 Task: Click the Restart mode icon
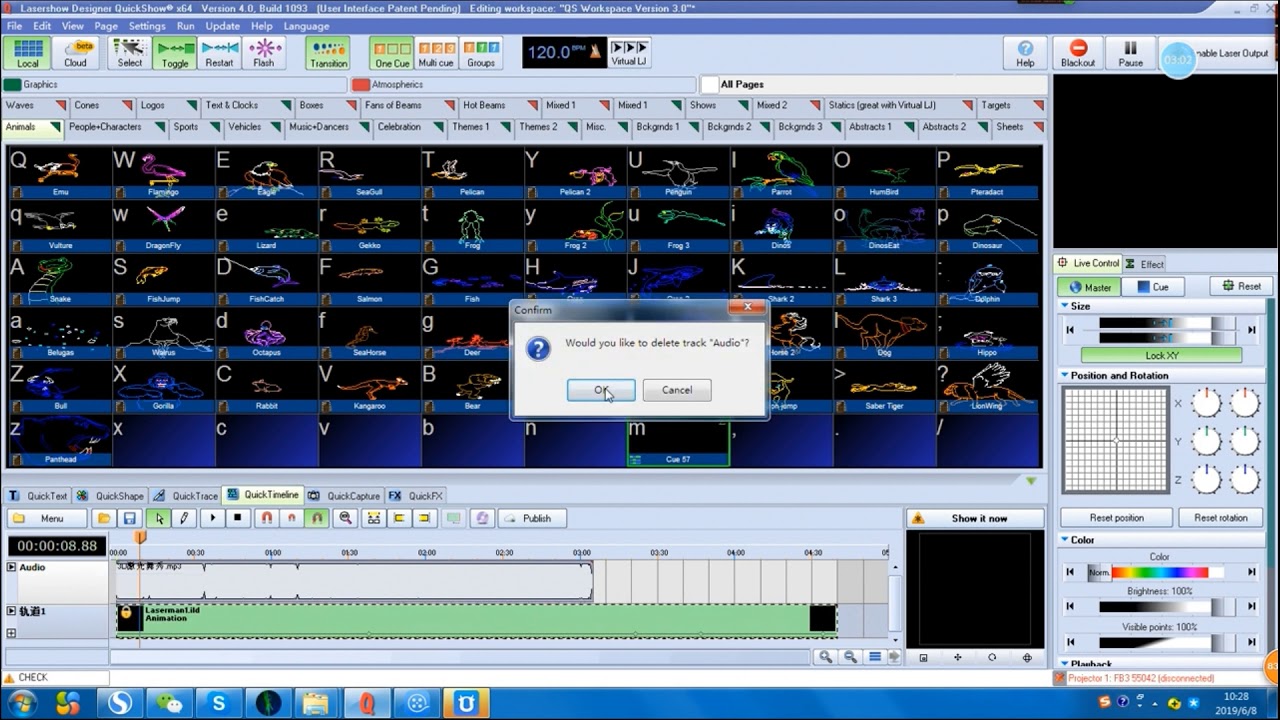click(x=219, y=53)
